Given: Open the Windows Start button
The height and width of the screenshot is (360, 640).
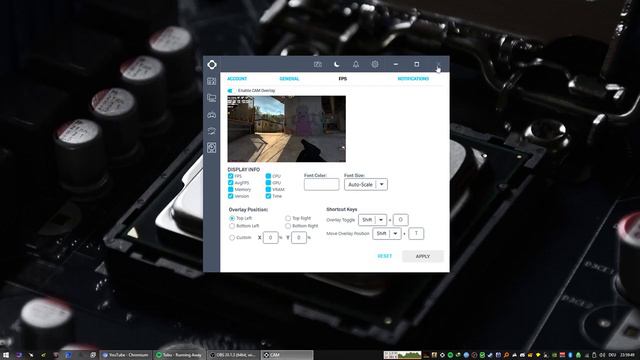Looking at the screenshot, I should [x=6, y=355].
